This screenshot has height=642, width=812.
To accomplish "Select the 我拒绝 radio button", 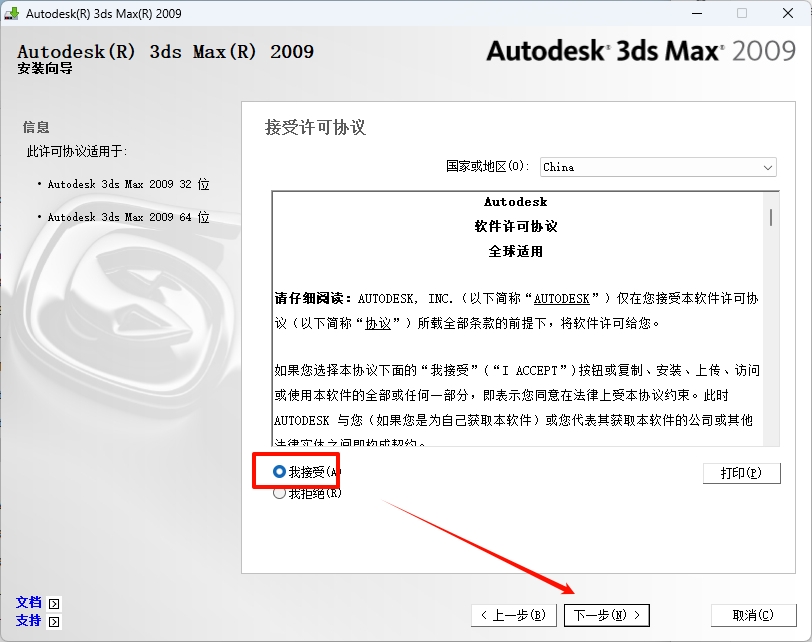I will click(279, 492).
